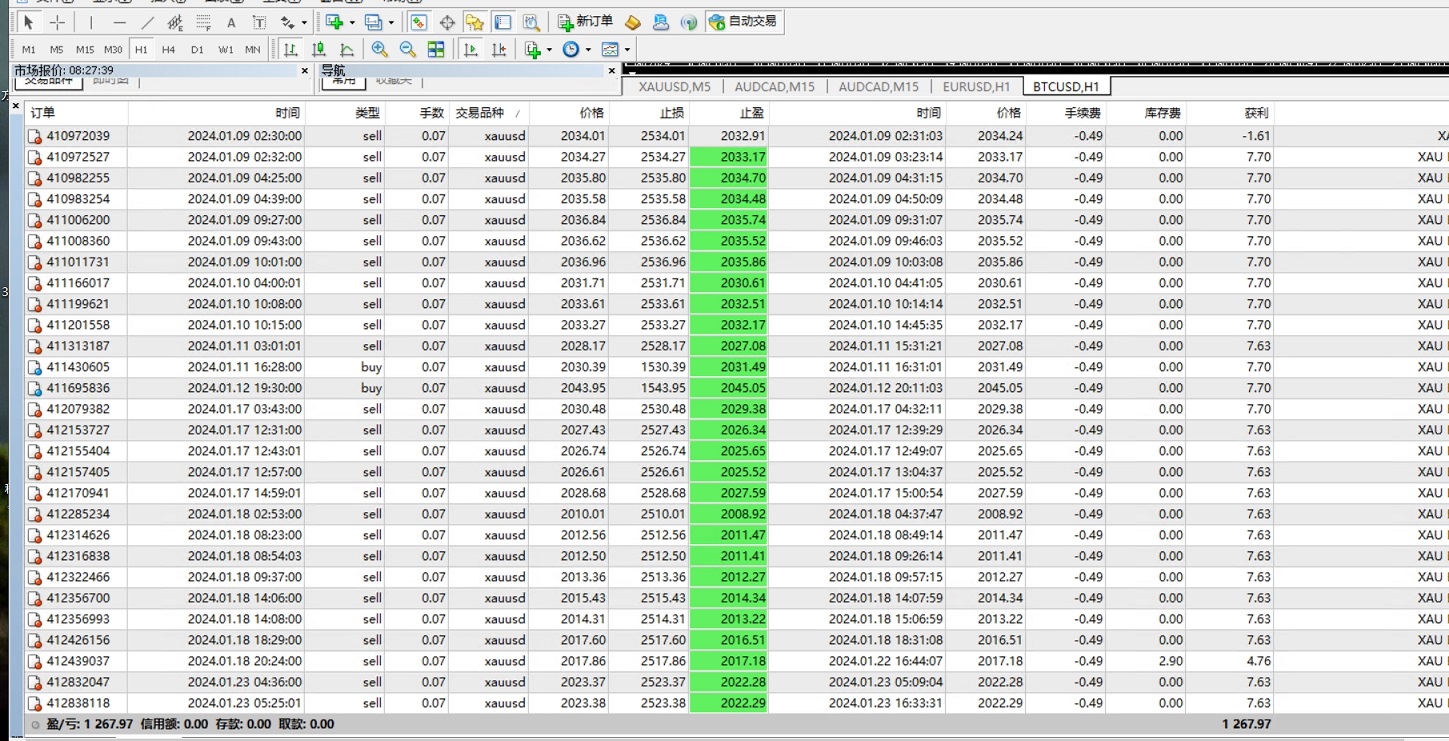The image size is (1449, 741).
Task: Click the New Order button
Action: point(586,21)
